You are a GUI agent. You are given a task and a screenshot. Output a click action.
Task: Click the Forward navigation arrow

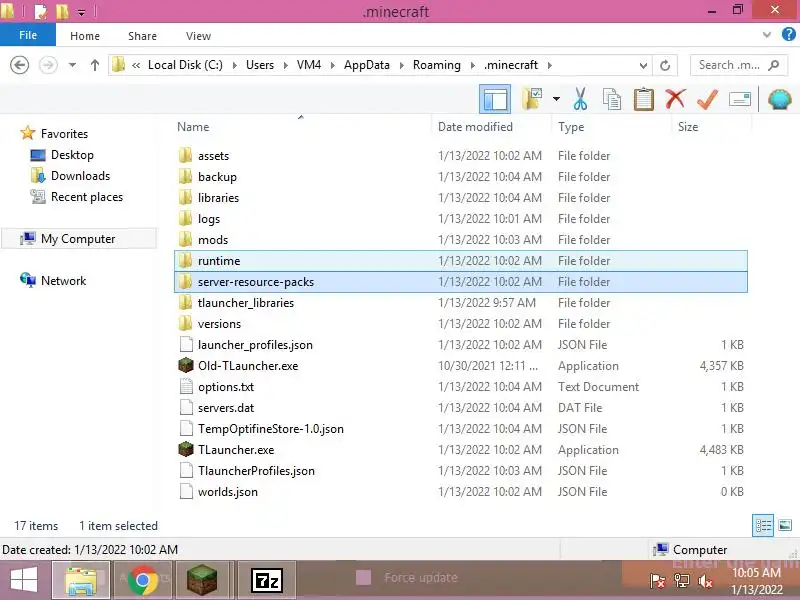[x=48, y=65]
